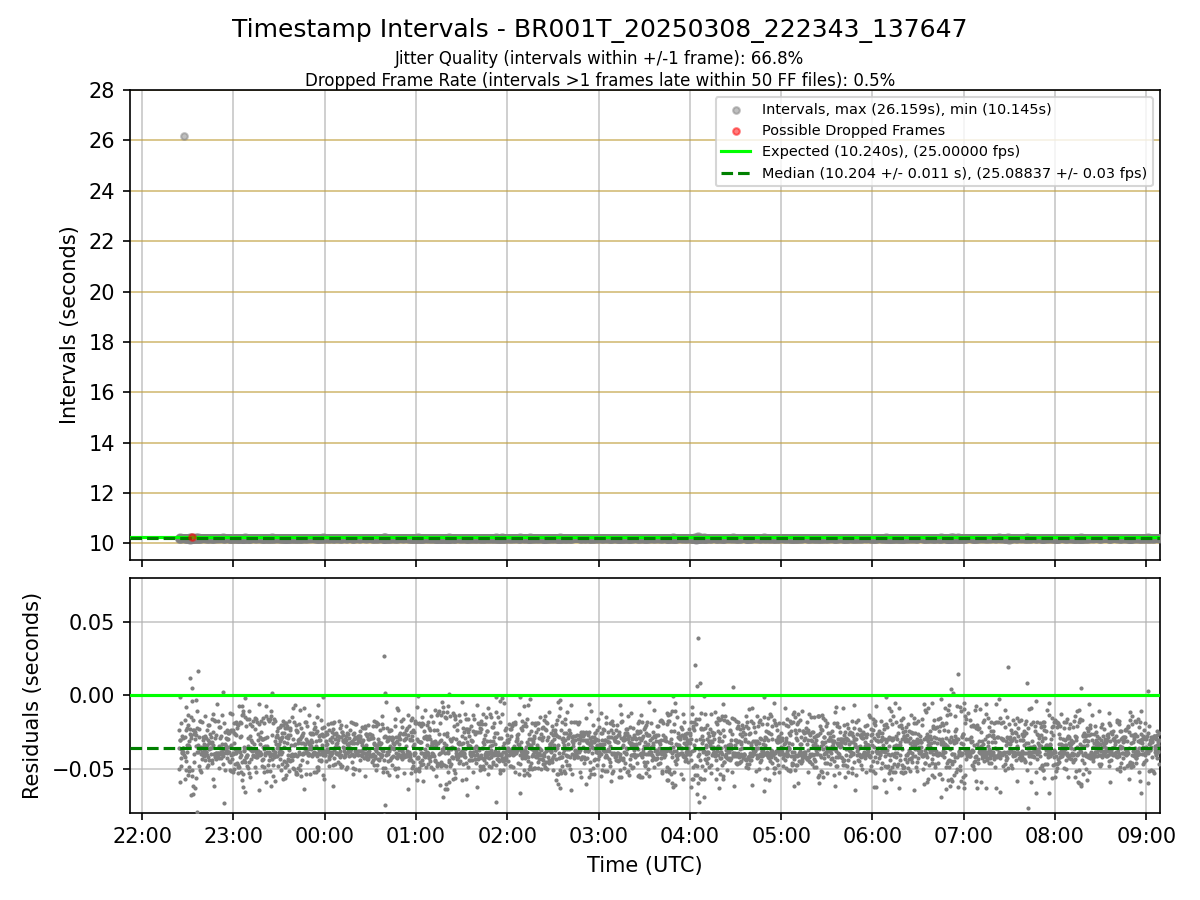
Task: Click the 'Residuals (seconds)' y-axis label
Action: (x=32, y=696)
